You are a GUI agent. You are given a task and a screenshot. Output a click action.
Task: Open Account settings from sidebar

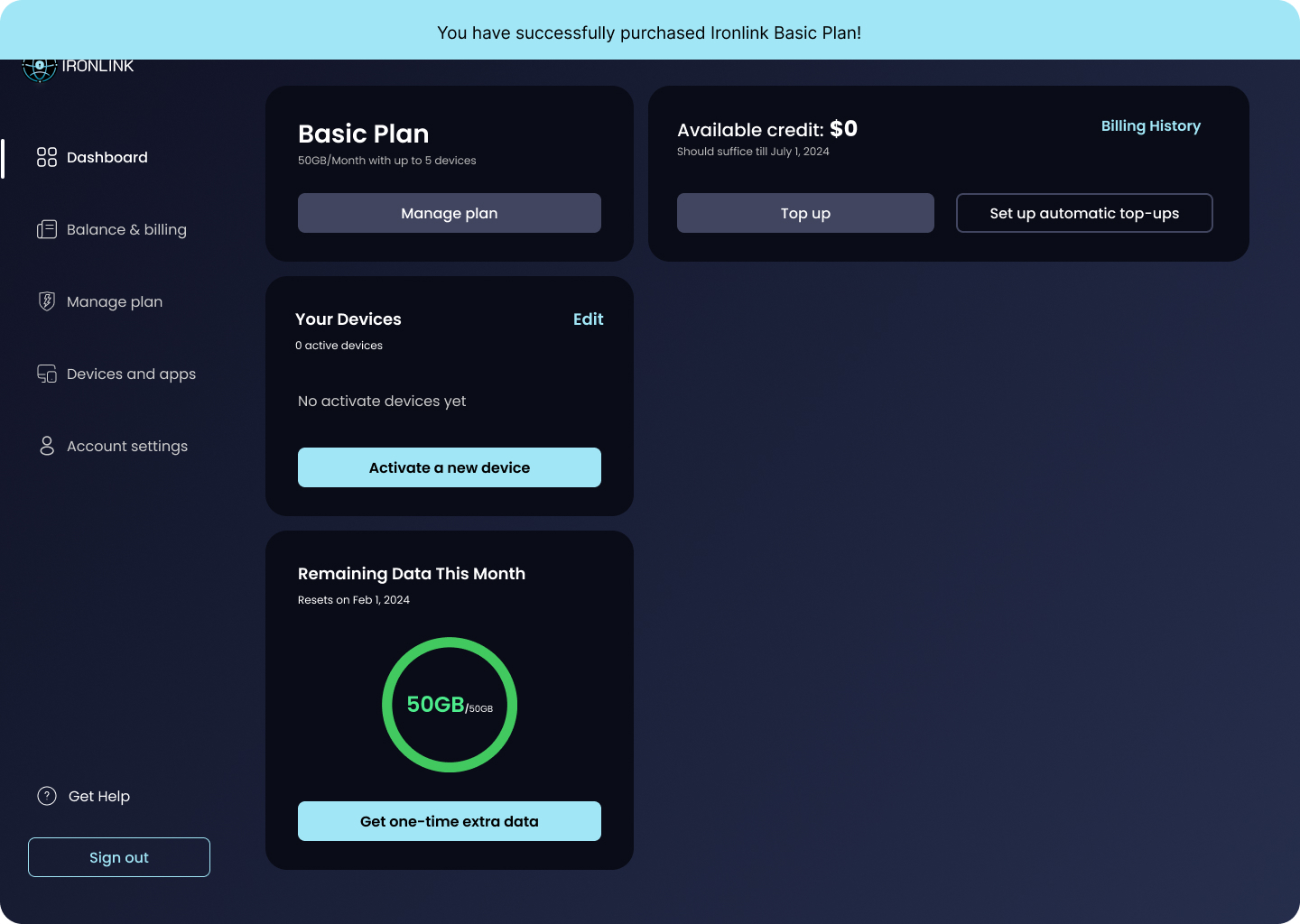[127, 446]
